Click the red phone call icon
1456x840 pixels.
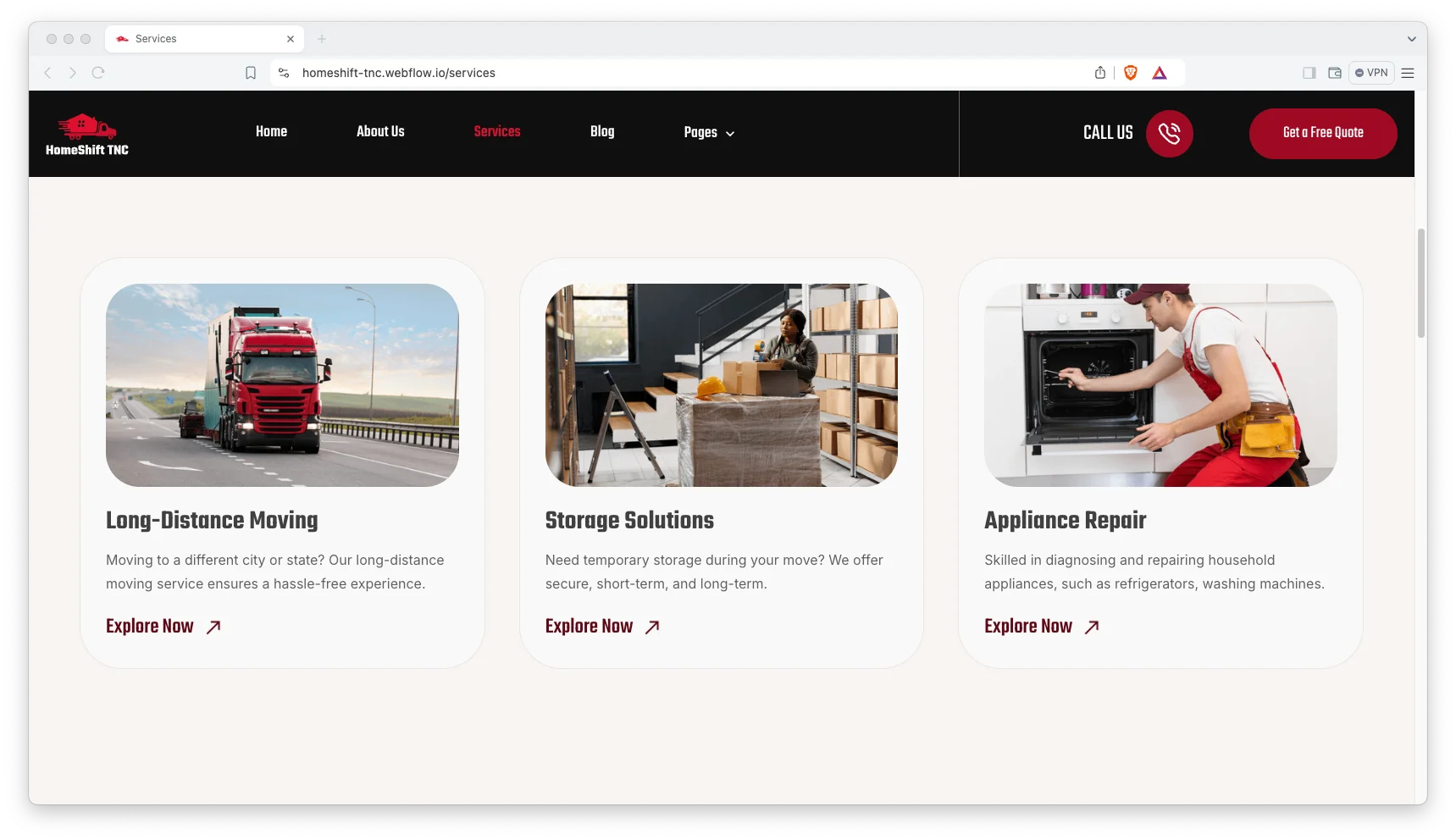(1169, 133)
